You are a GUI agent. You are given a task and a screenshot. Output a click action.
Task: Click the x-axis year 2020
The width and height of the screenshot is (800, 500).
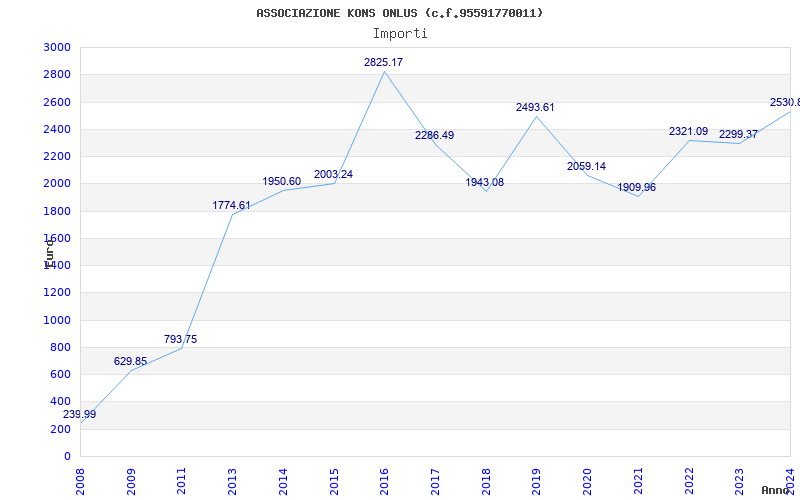click(x=588, y=482)
